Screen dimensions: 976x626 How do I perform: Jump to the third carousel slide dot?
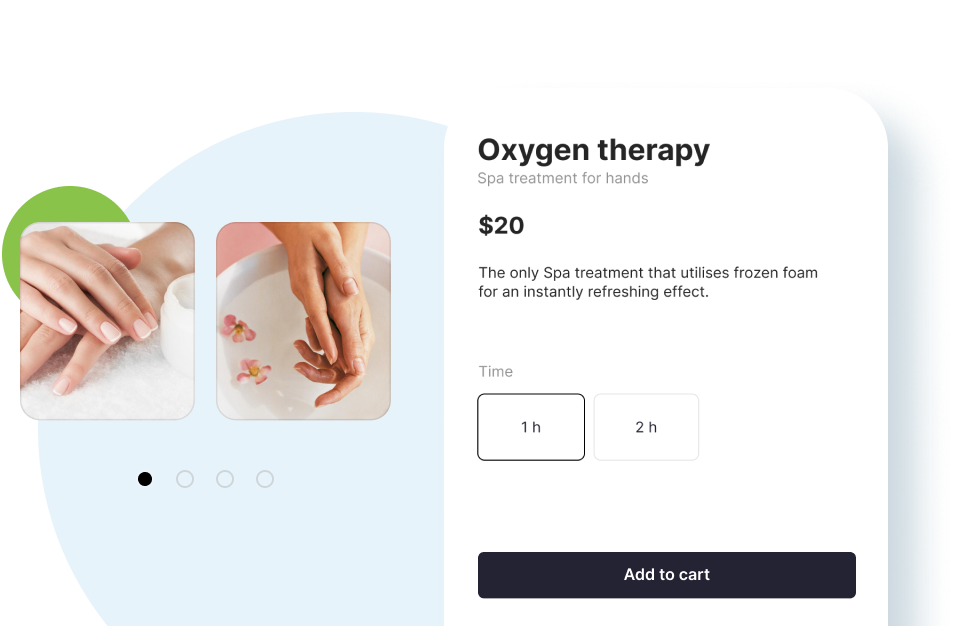[225, 479]
